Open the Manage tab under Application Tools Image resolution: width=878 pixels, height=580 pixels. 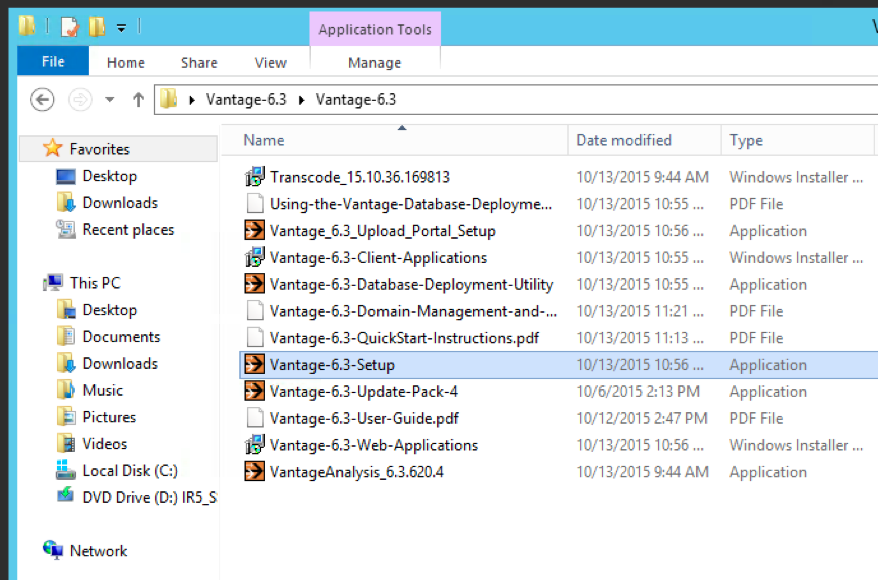tap(375, 63)
